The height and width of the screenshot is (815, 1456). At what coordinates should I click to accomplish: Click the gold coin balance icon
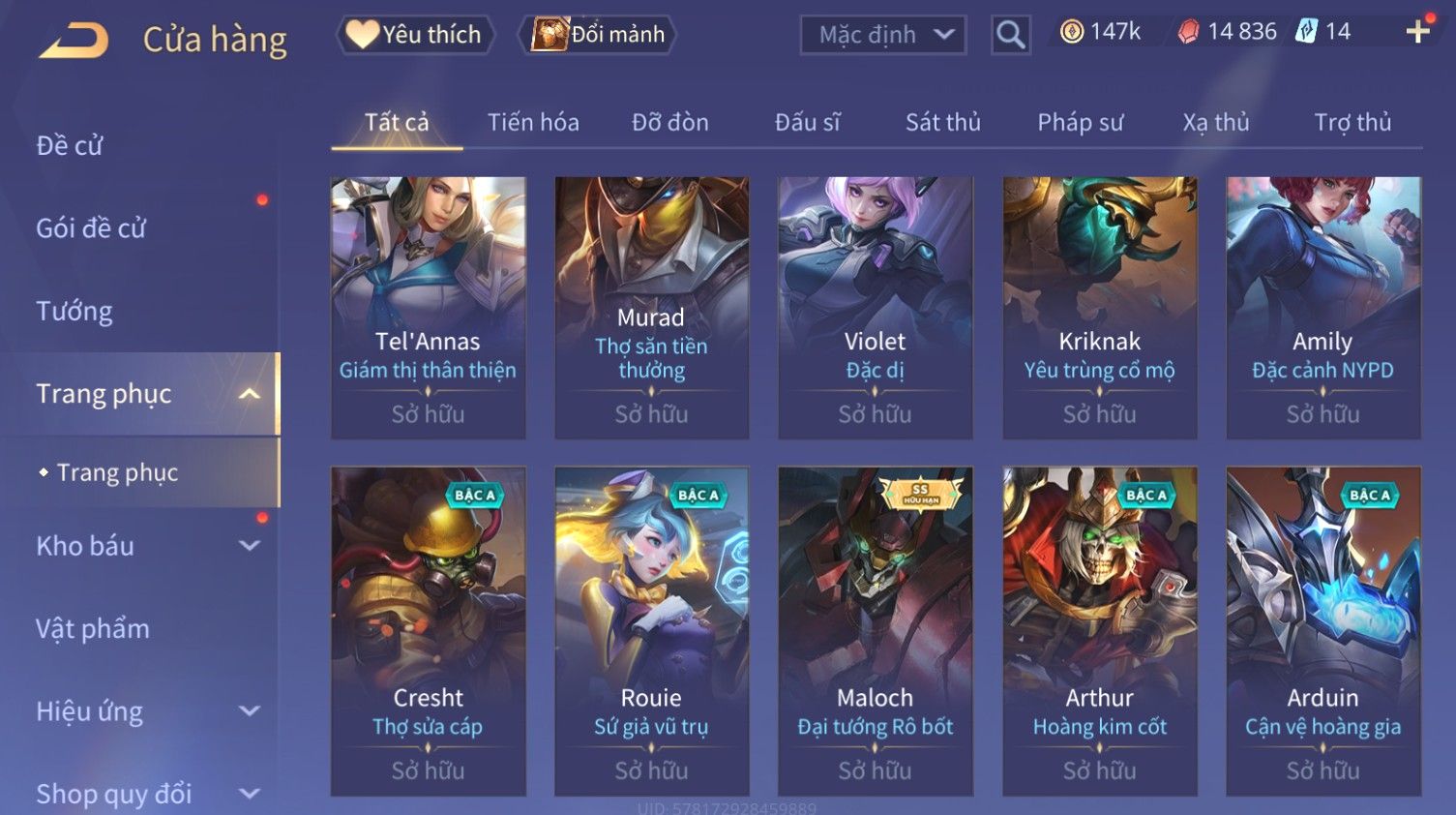click(1071, 32)
